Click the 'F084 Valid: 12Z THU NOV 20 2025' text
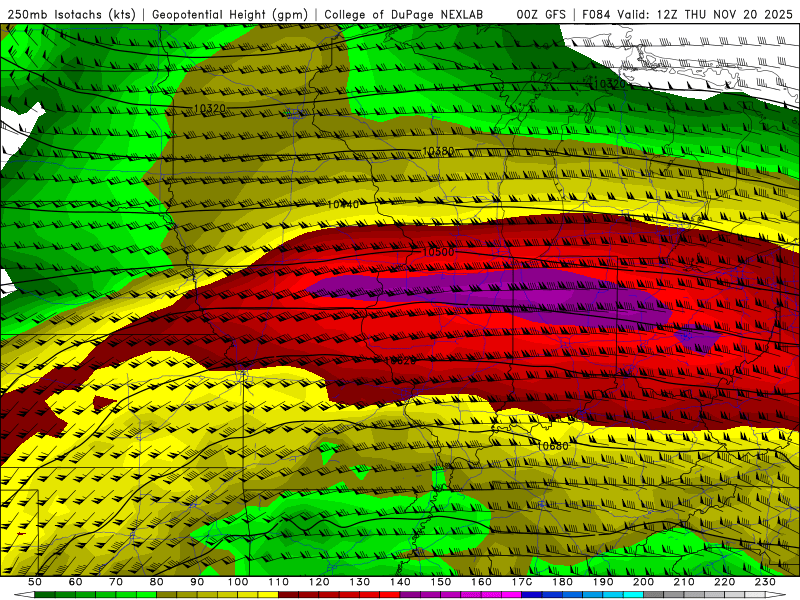This screenshot has width=800, height=600. [690, 14]
